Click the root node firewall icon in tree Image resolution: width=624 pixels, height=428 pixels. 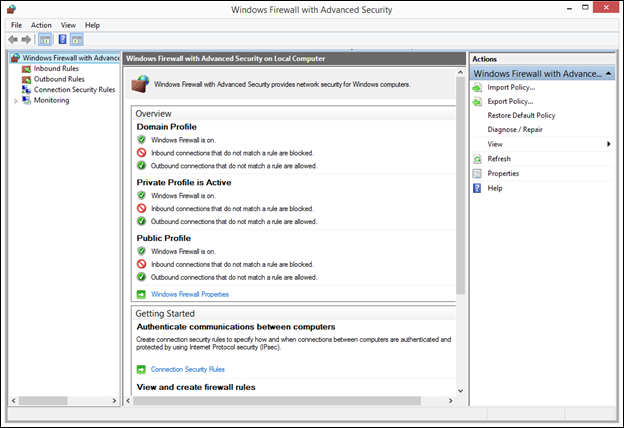click(15, 58)
